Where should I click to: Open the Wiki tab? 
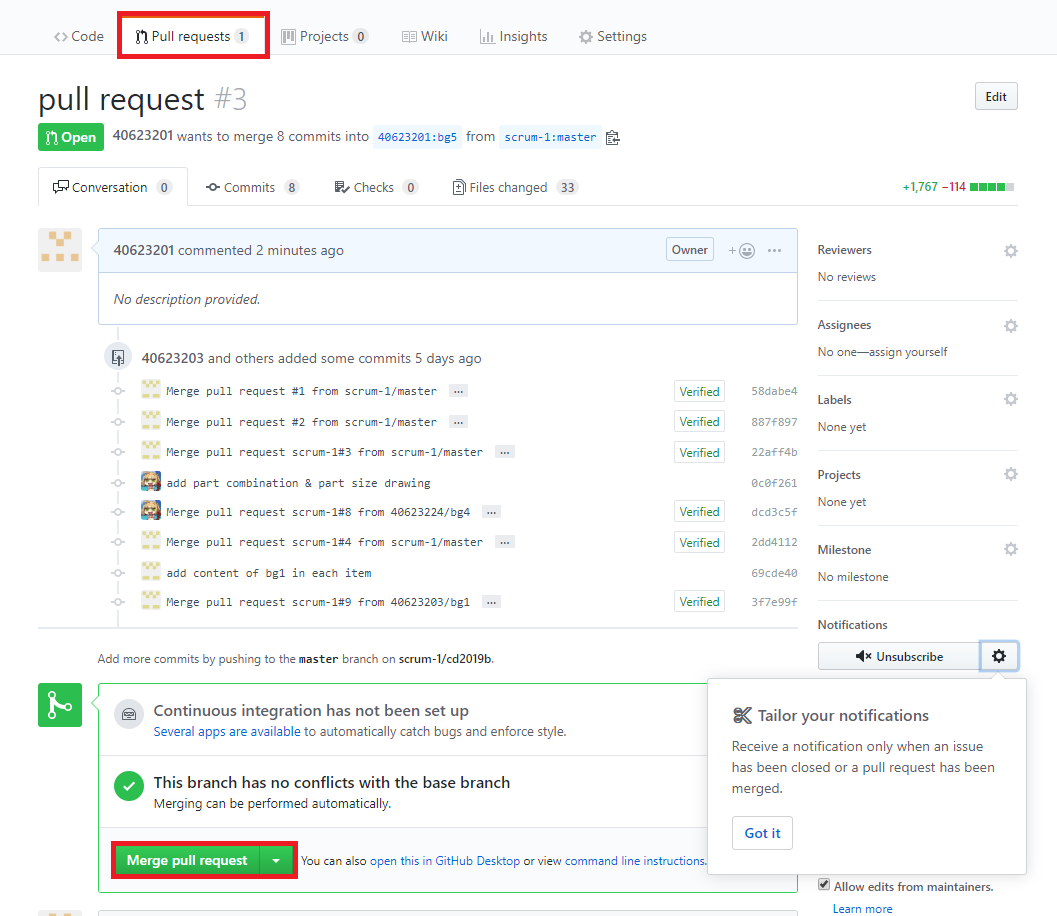pos(425,36)
